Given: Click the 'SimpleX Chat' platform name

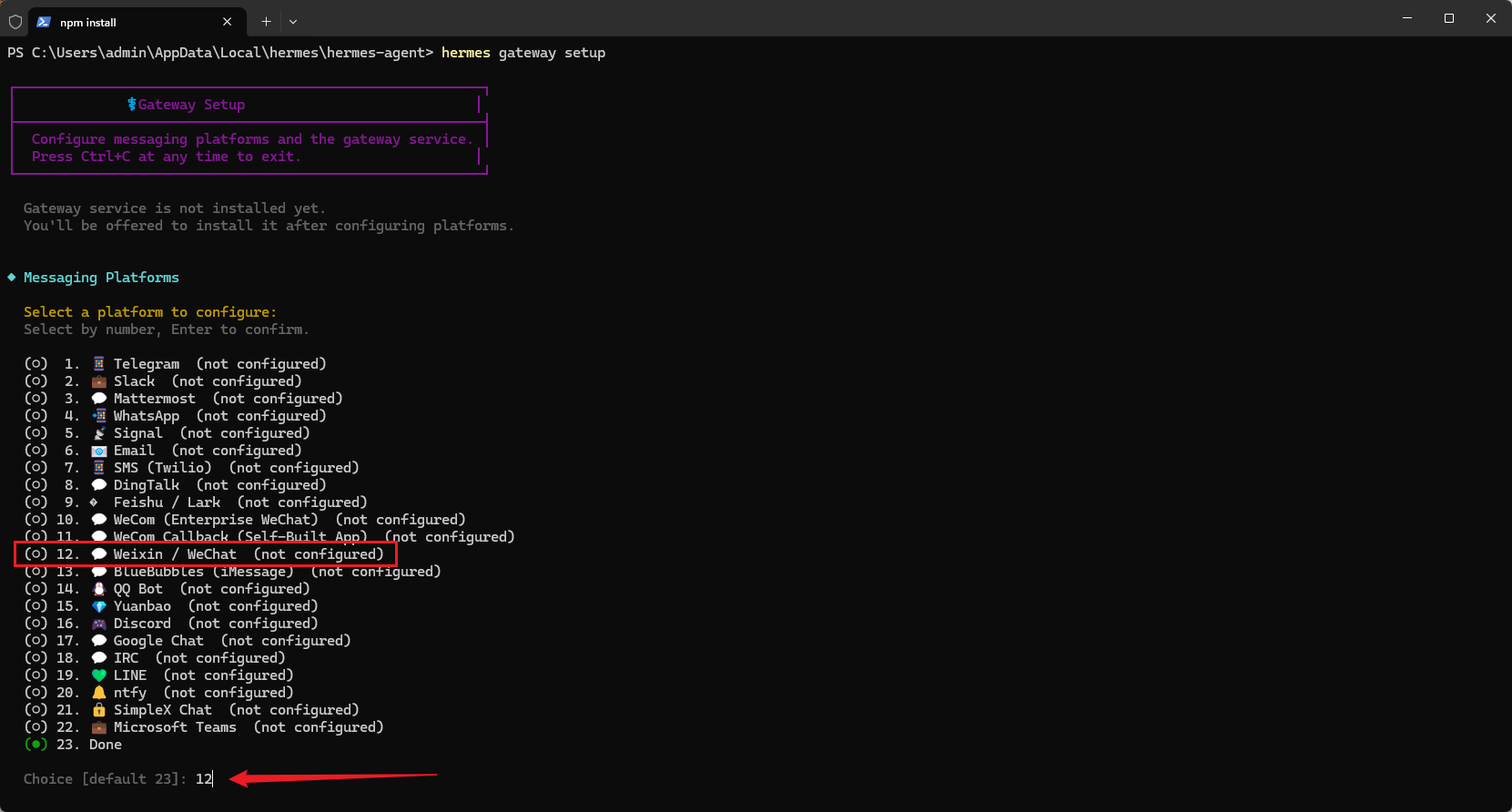Looking at the screenshot, I should (x=163, y=710).
